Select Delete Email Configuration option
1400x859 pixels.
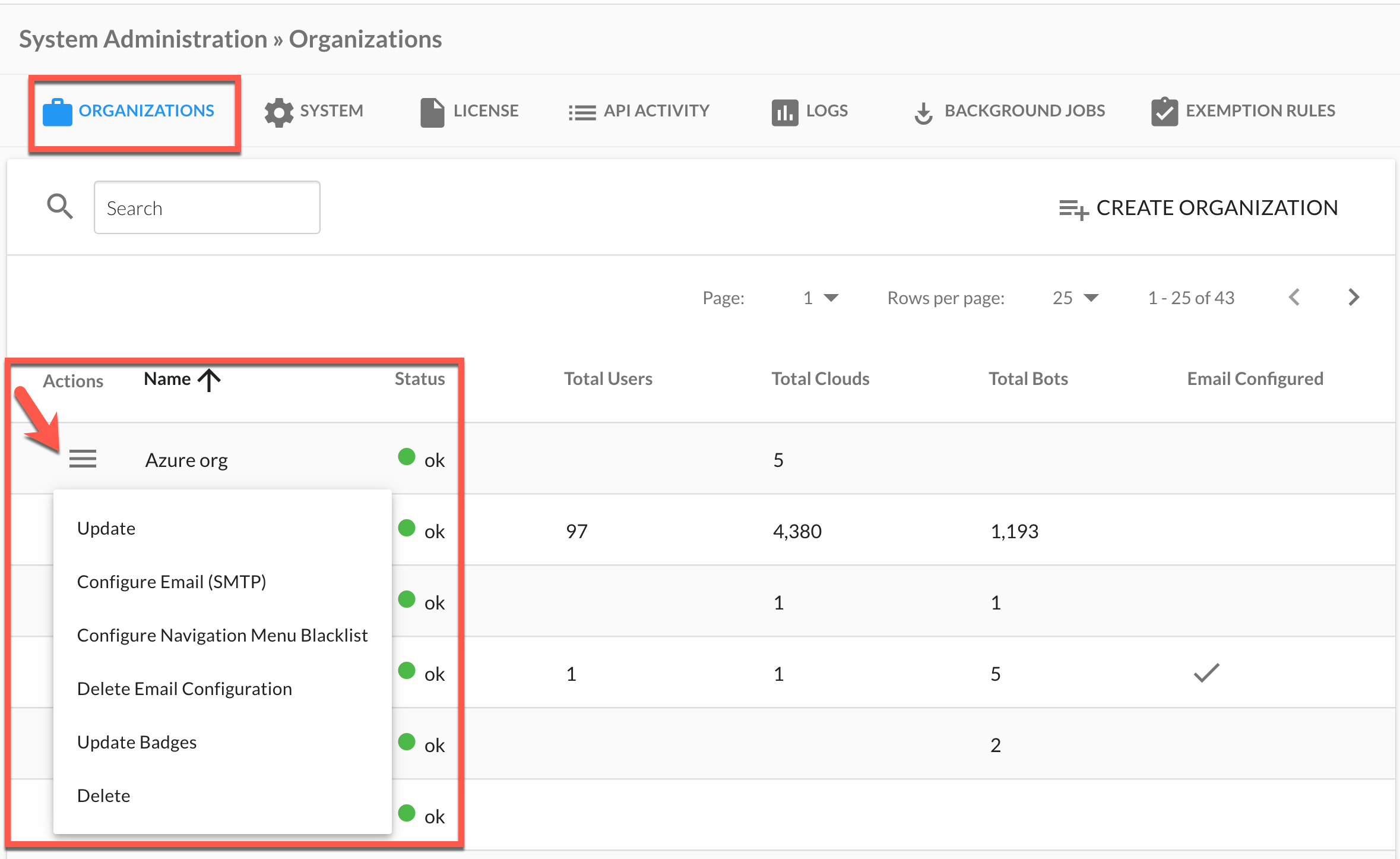coord(184,689)
